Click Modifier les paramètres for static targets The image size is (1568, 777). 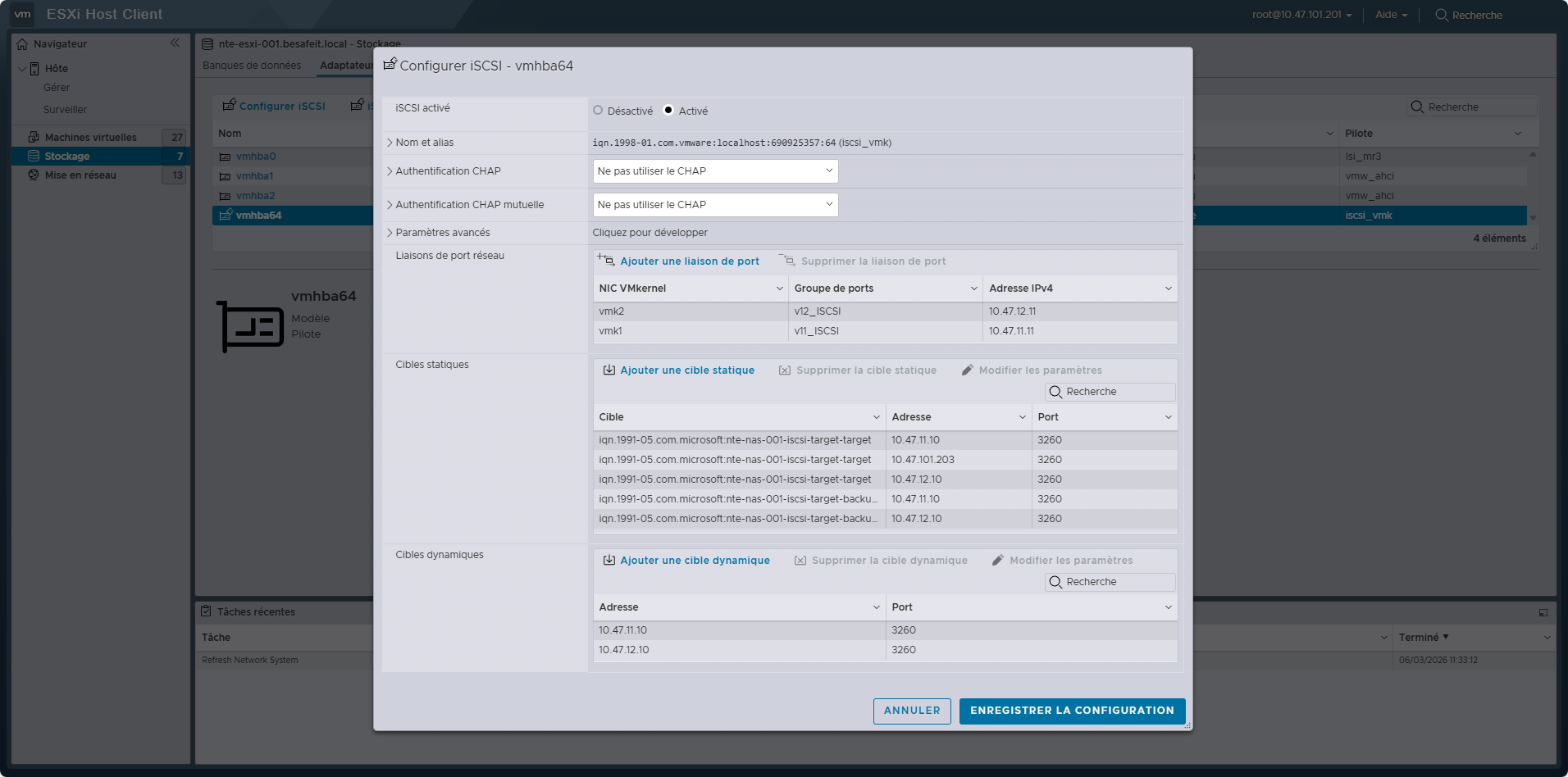click(1040, 370)
